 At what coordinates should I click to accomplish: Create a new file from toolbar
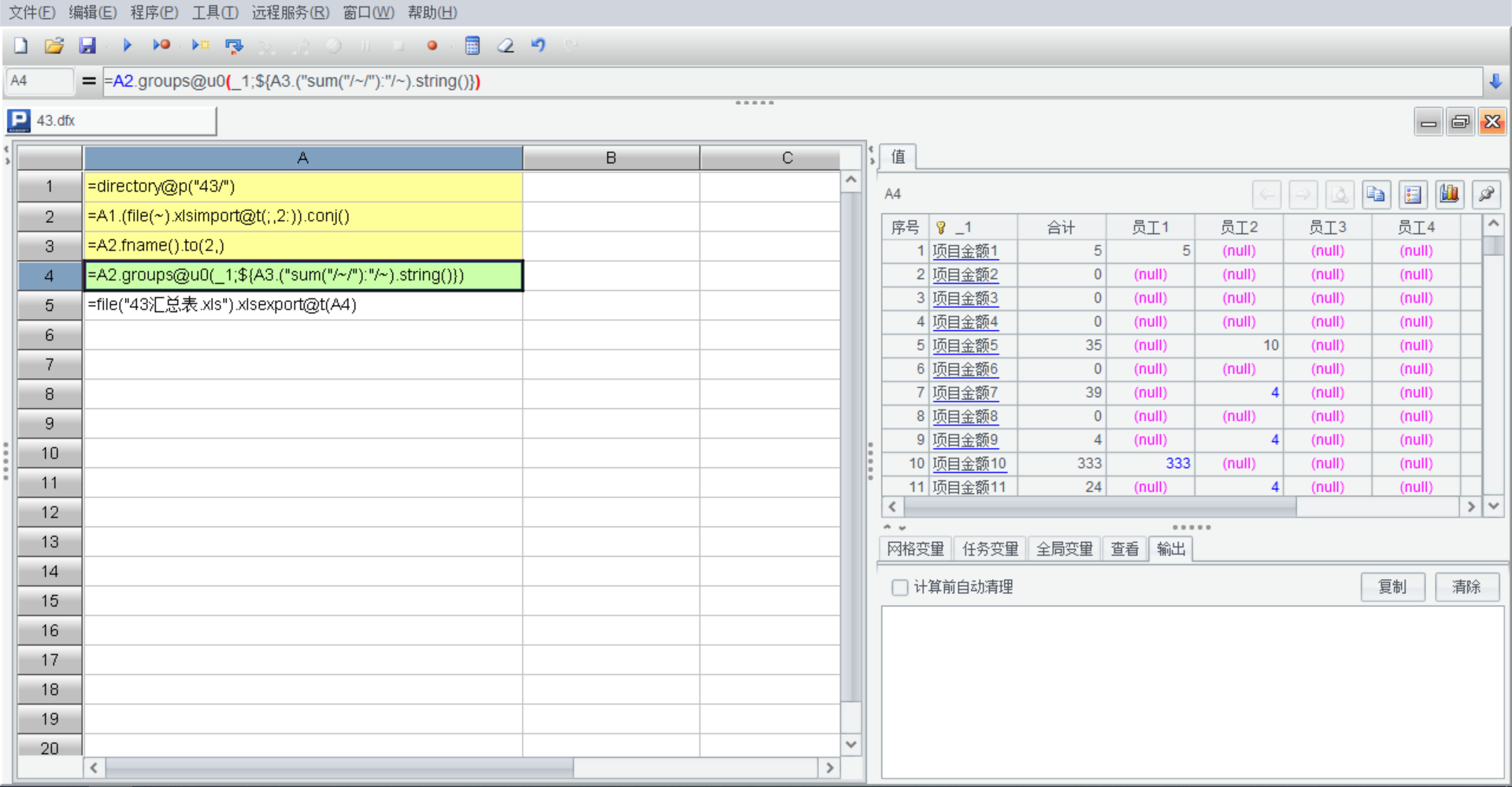(20, 46)
